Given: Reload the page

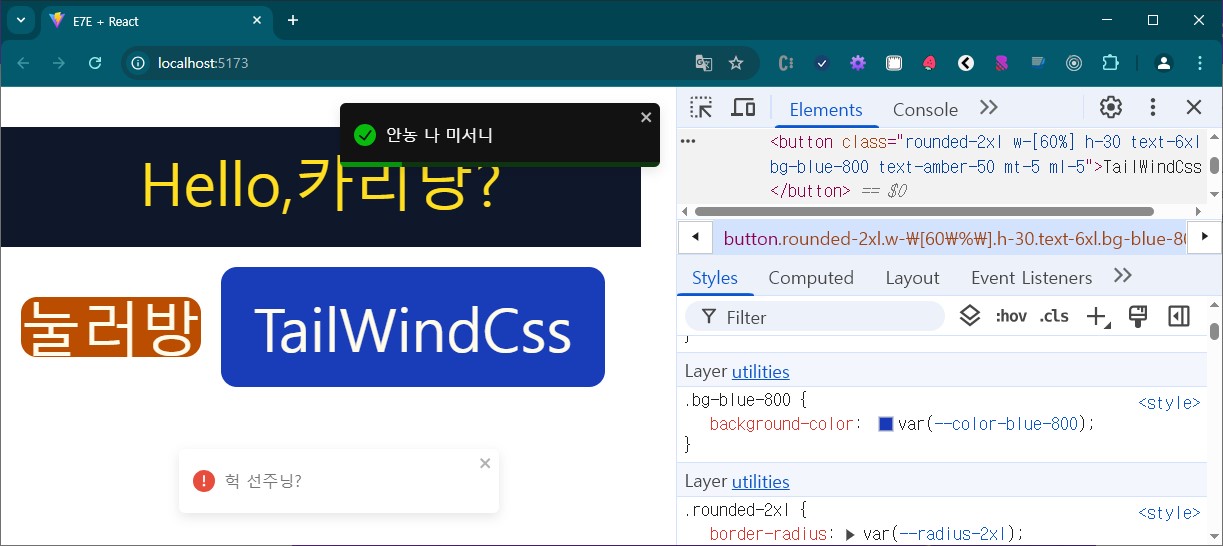Looking at the screenshot, I should coord(95,63).
